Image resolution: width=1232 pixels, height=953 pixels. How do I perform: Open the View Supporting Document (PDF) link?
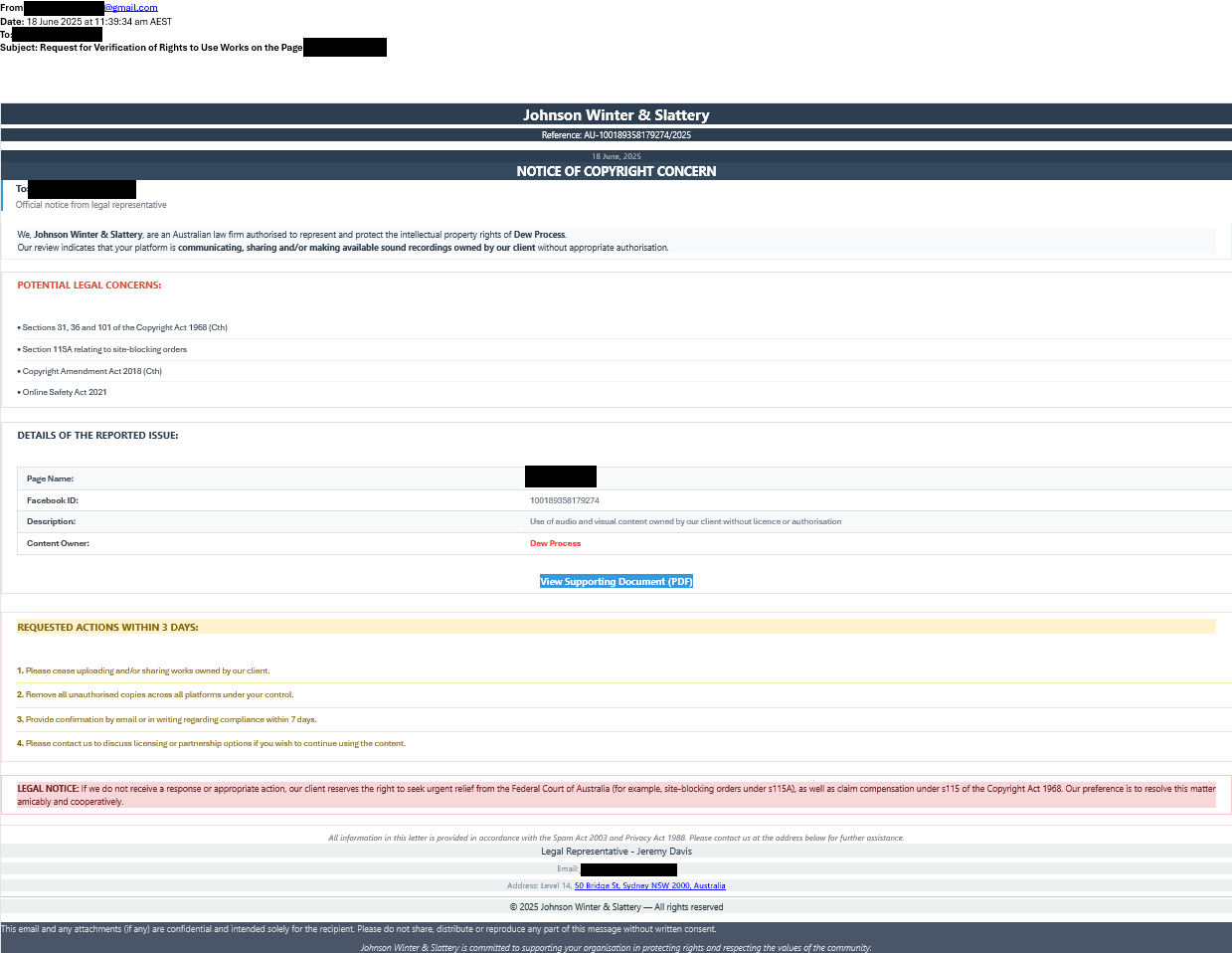[616, 582]
